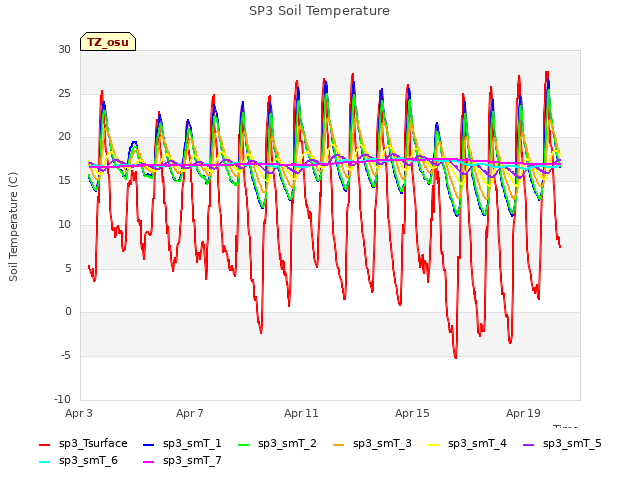Click cyan sp3_smT_6 color marker
The image size is (640, 480).
pos(44,462)
